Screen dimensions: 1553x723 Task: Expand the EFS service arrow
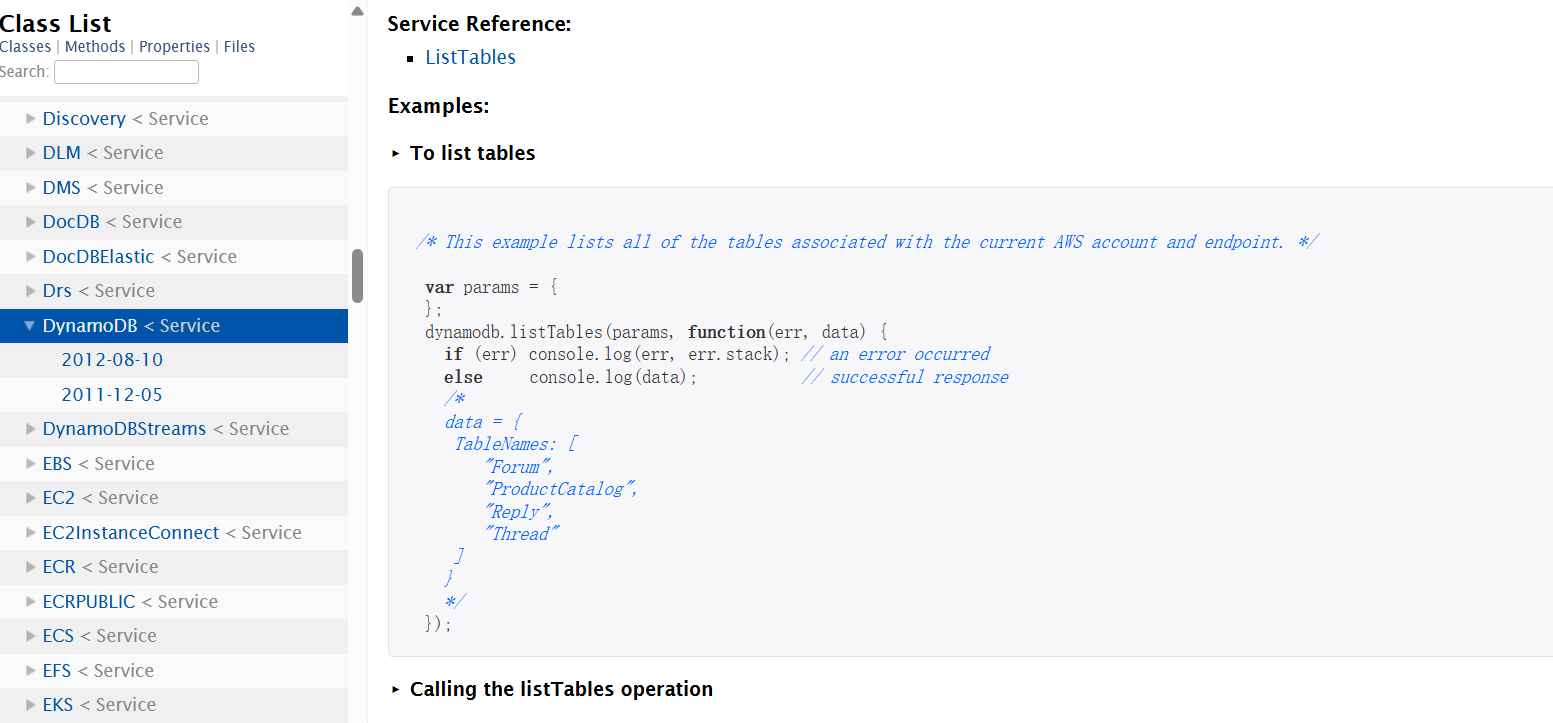click(x=31, y=671)
